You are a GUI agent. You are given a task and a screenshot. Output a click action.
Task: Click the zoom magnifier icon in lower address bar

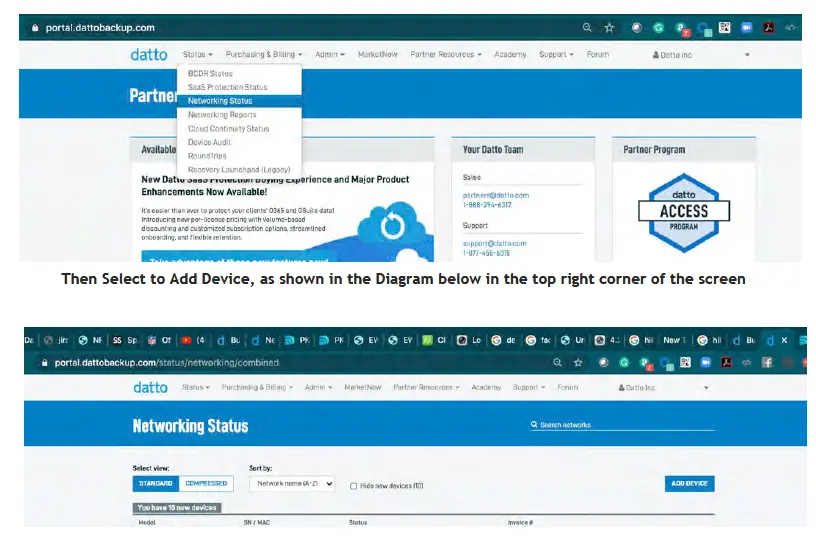coord(557,363)
